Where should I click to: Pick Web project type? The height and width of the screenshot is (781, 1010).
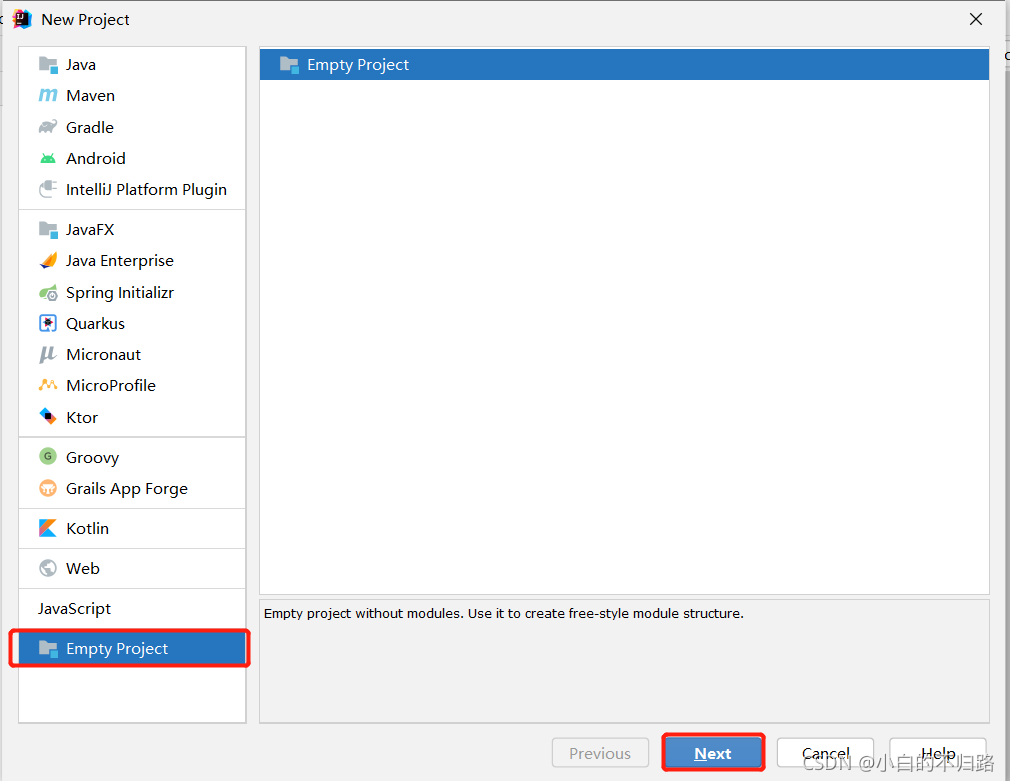point(132,568)
